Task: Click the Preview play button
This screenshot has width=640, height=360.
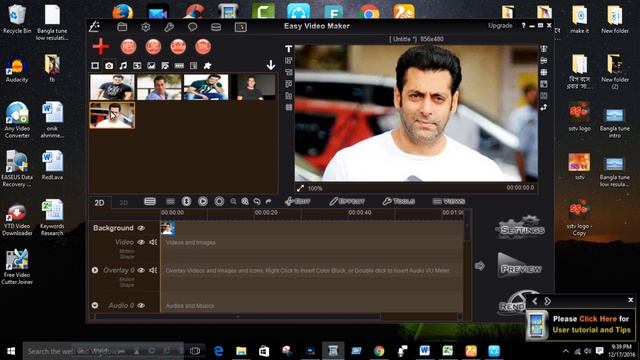Action: pos(520,266)
